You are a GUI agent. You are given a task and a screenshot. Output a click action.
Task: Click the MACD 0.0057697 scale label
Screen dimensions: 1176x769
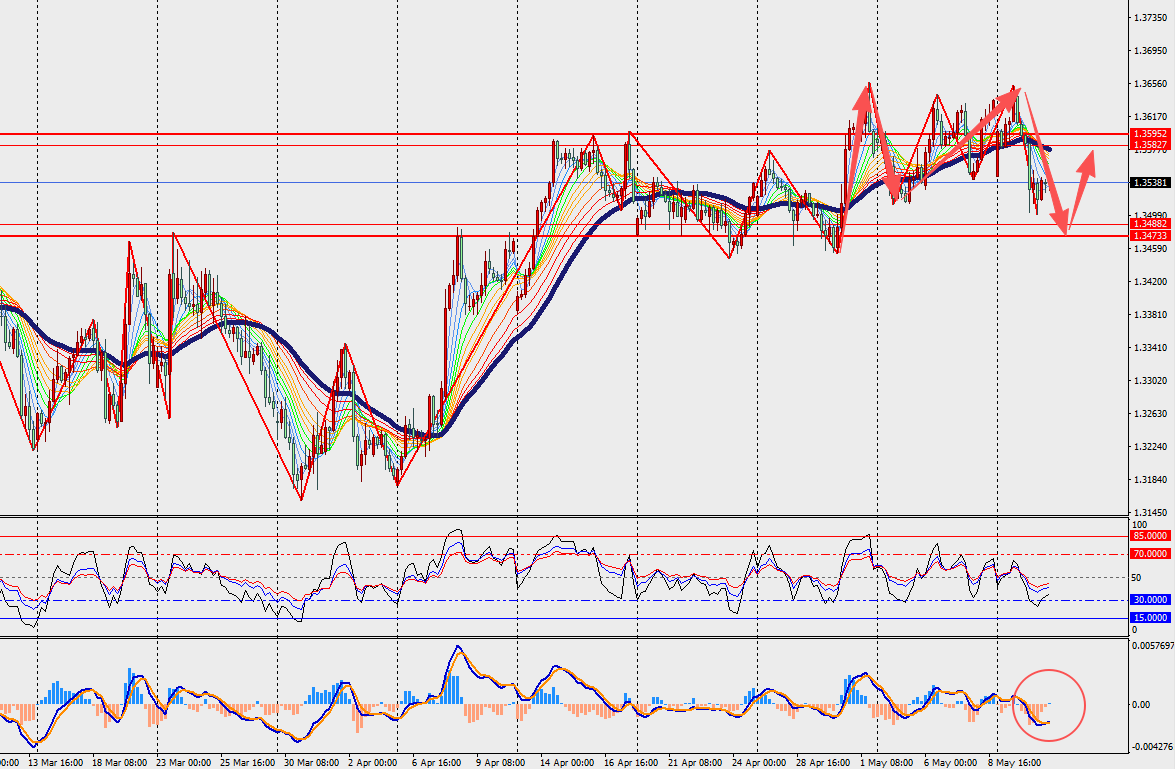[x=1153, y=645]
